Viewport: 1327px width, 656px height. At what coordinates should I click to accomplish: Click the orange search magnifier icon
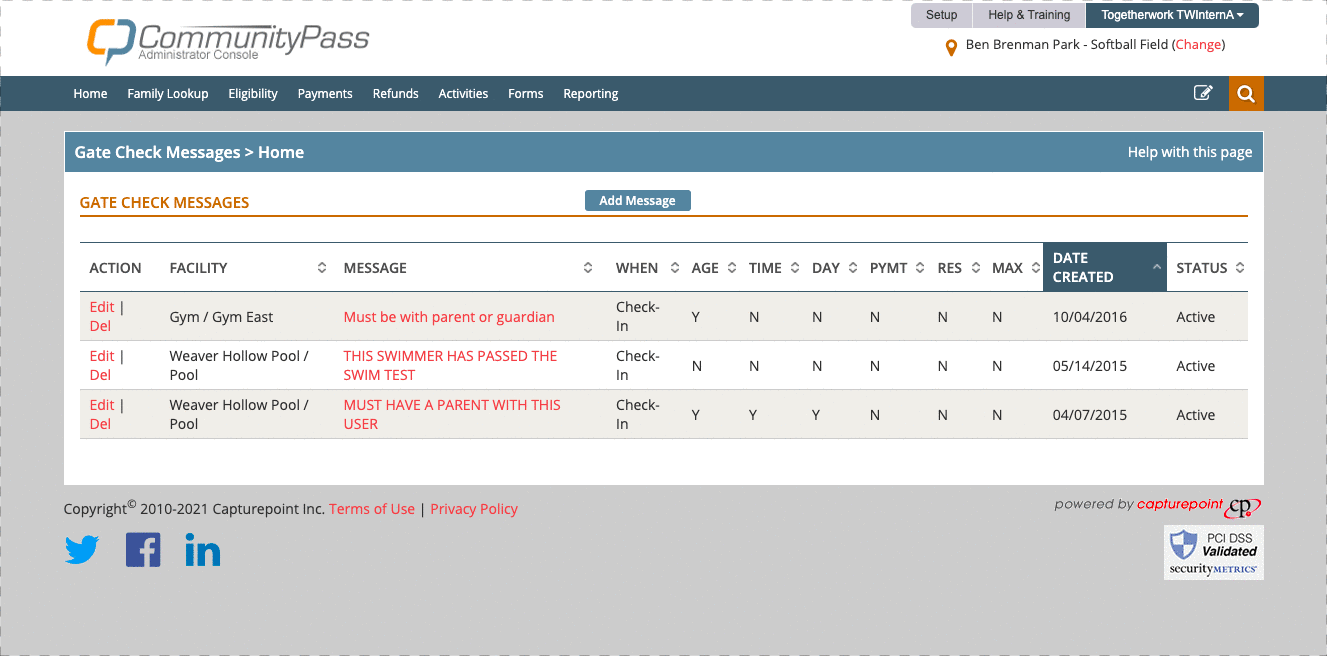[1245, 94]
